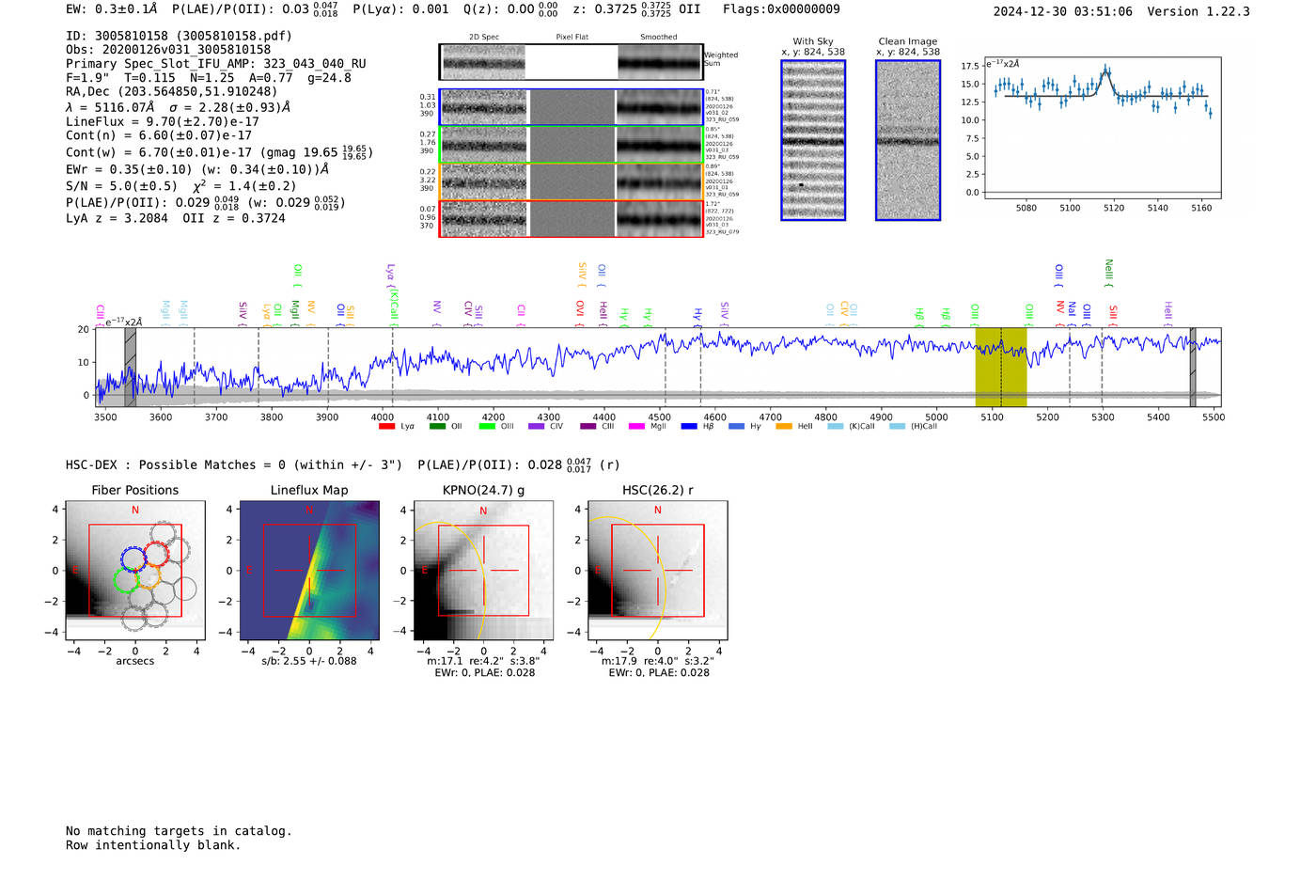
Task: Click the 's/b: 2.55 +/- 0.088' label
Action: click(309, 661)
